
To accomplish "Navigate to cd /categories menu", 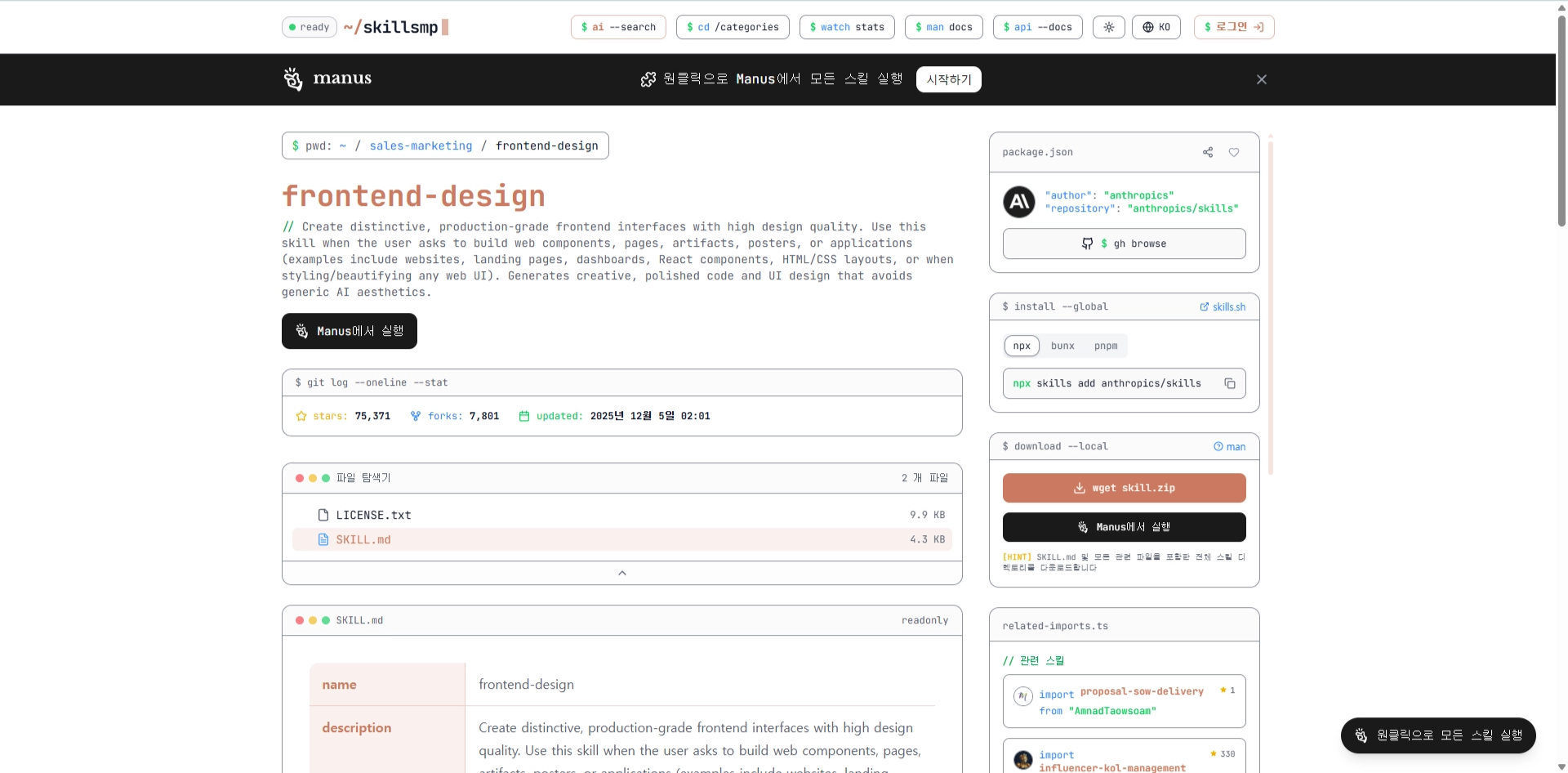I will (733, 27).
